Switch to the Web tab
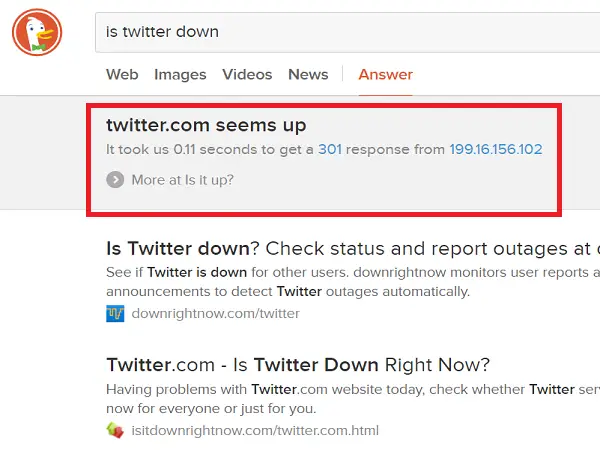Image resolution: width=600 pixels, height=450 pixels. click(x=122, y=74)
